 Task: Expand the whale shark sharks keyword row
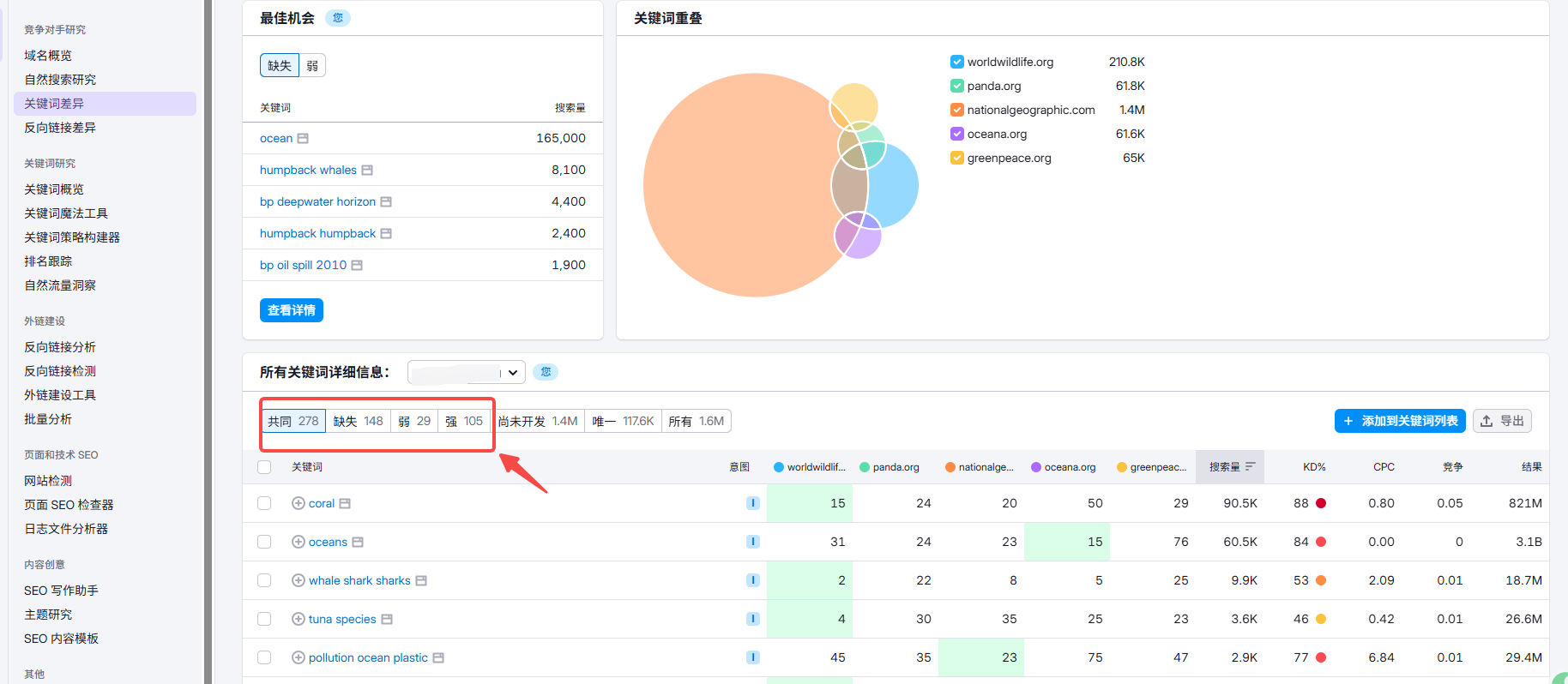point(299,580)
